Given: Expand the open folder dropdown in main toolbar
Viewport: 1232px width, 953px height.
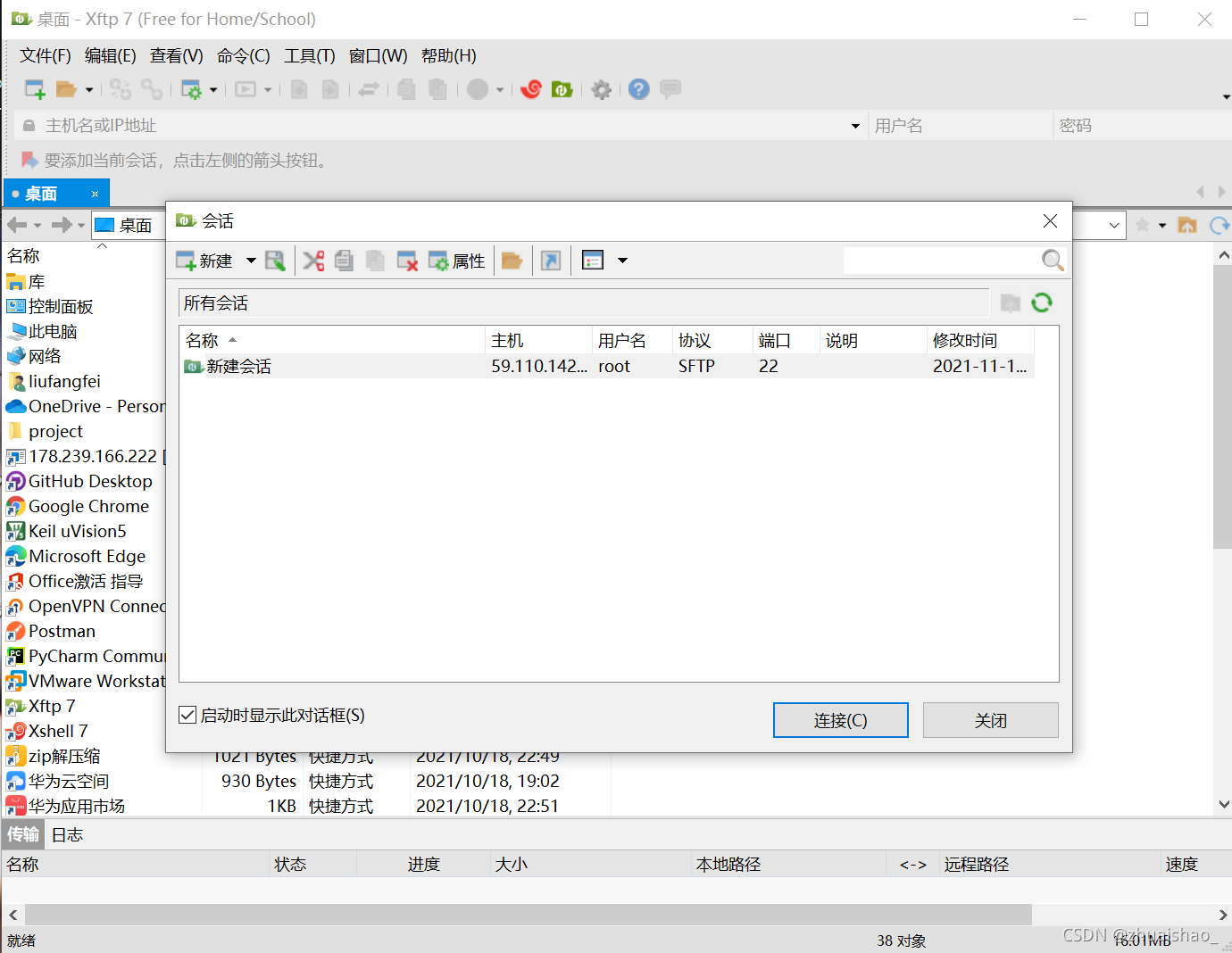Looking at the screenshot, I should point(88,89).
